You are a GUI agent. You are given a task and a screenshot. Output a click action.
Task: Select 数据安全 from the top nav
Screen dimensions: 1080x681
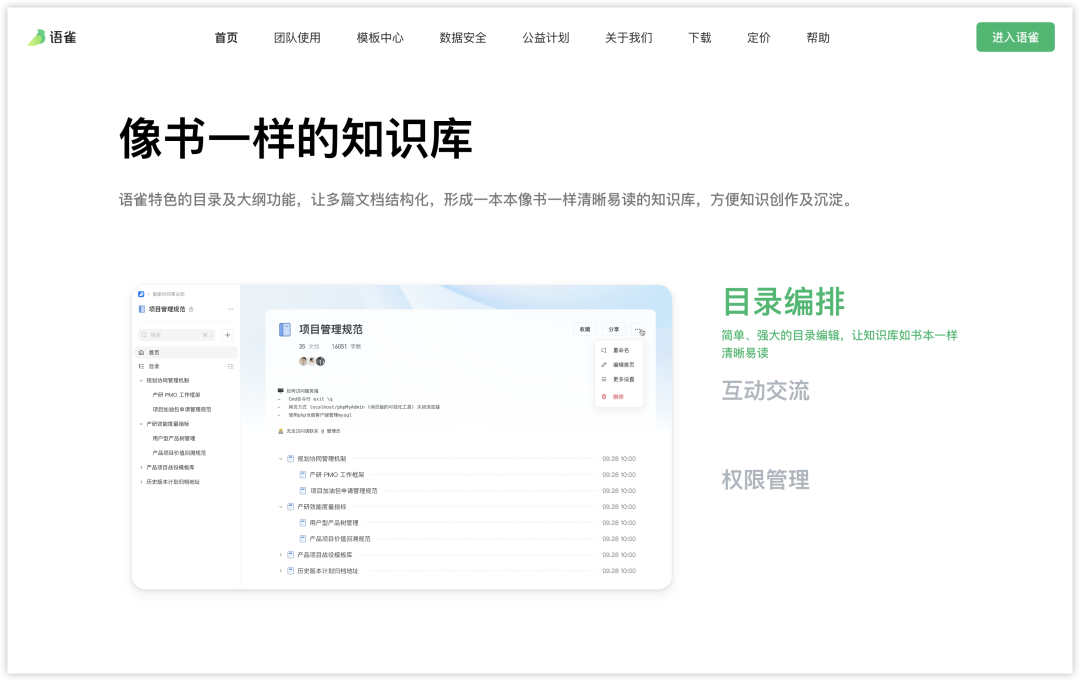[463, 38]
